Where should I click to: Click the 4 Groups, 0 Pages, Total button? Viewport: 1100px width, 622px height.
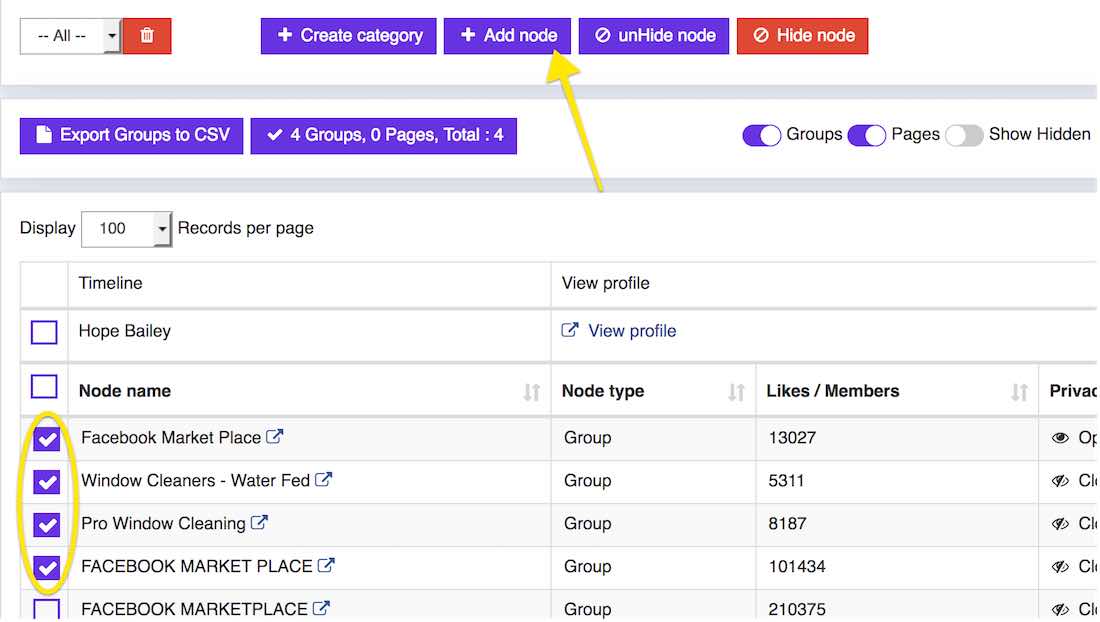click(384, 135)
